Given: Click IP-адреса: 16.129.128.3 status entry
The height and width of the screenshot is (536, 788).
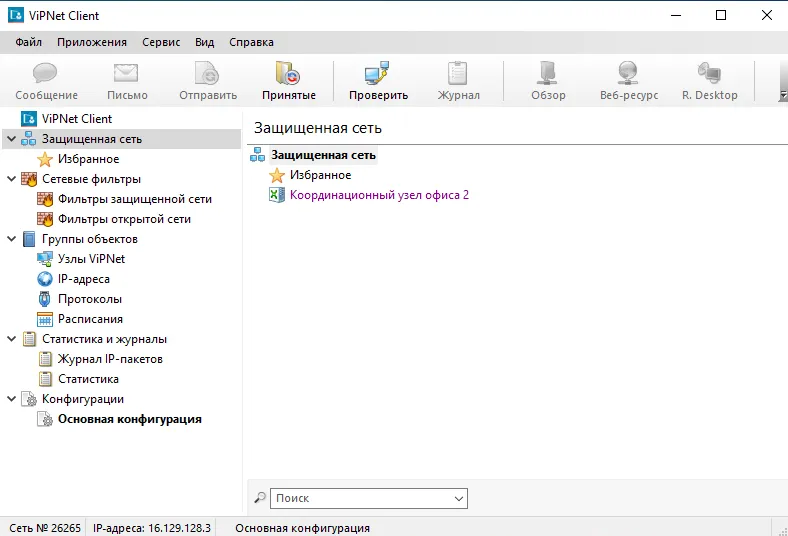Looking at the screenshot, I should coord(152,528).
